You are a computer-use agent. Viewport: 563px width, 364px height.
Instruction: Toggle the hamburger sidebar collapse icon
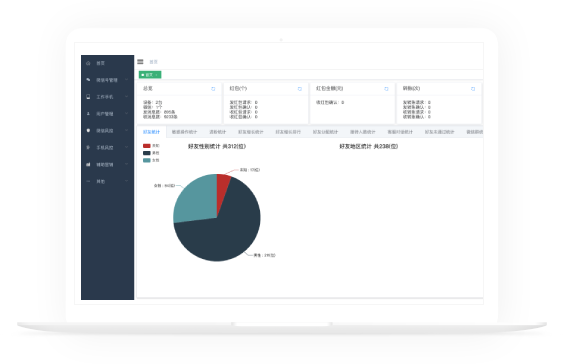[140, 62]
